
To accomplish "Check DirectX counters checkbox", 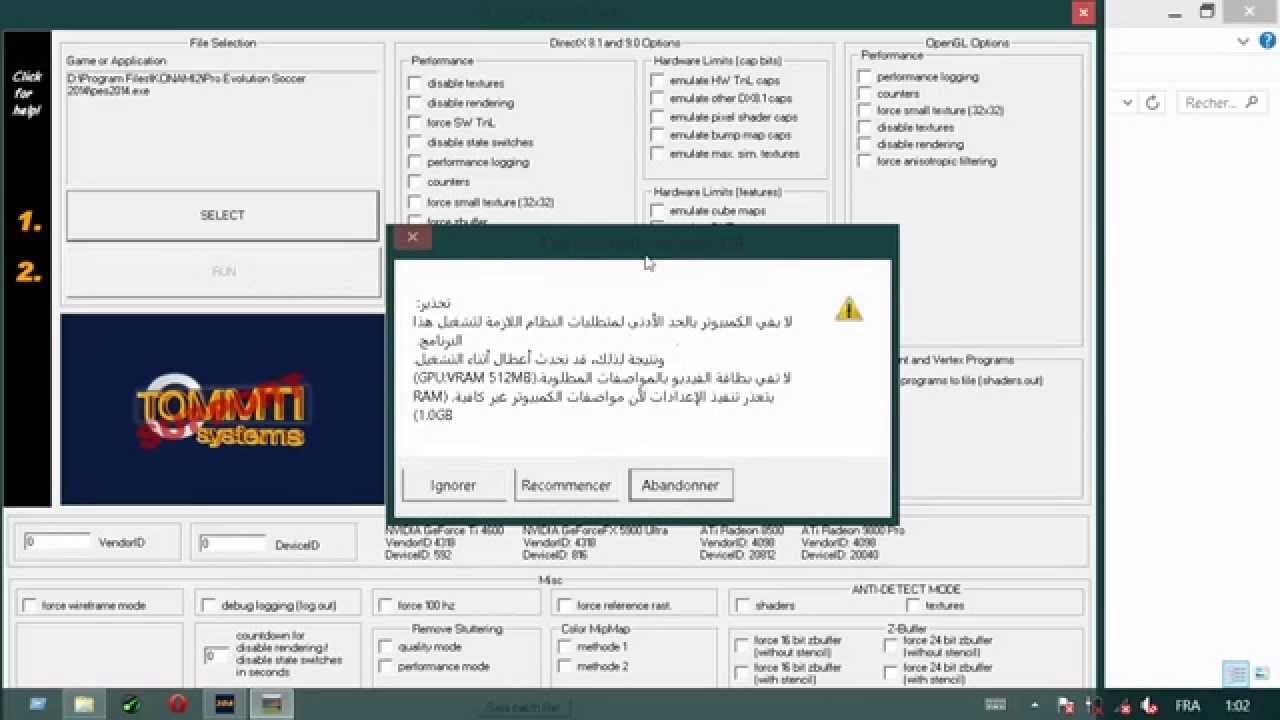I will click(x=415, y=182).
